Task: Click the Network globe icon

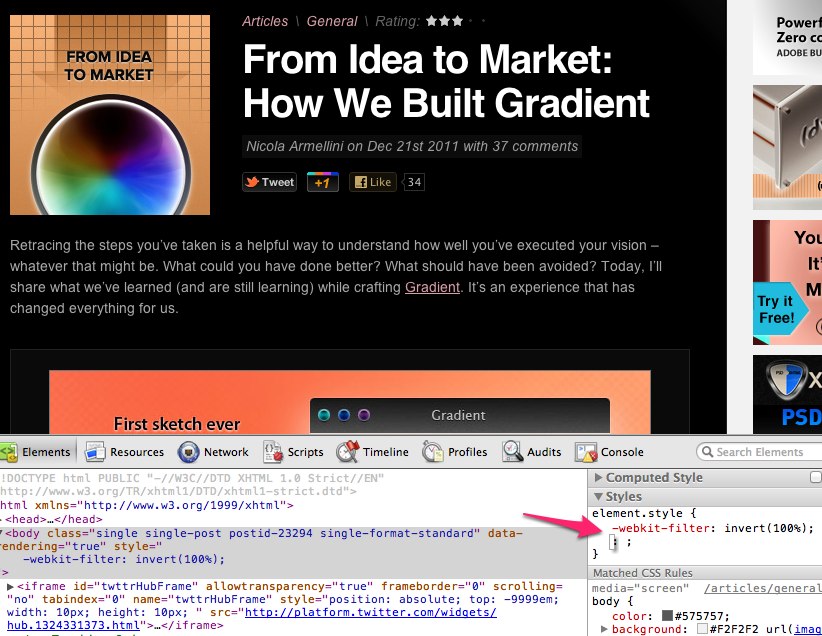Action: pyautogui.click(x=188, y=452)
